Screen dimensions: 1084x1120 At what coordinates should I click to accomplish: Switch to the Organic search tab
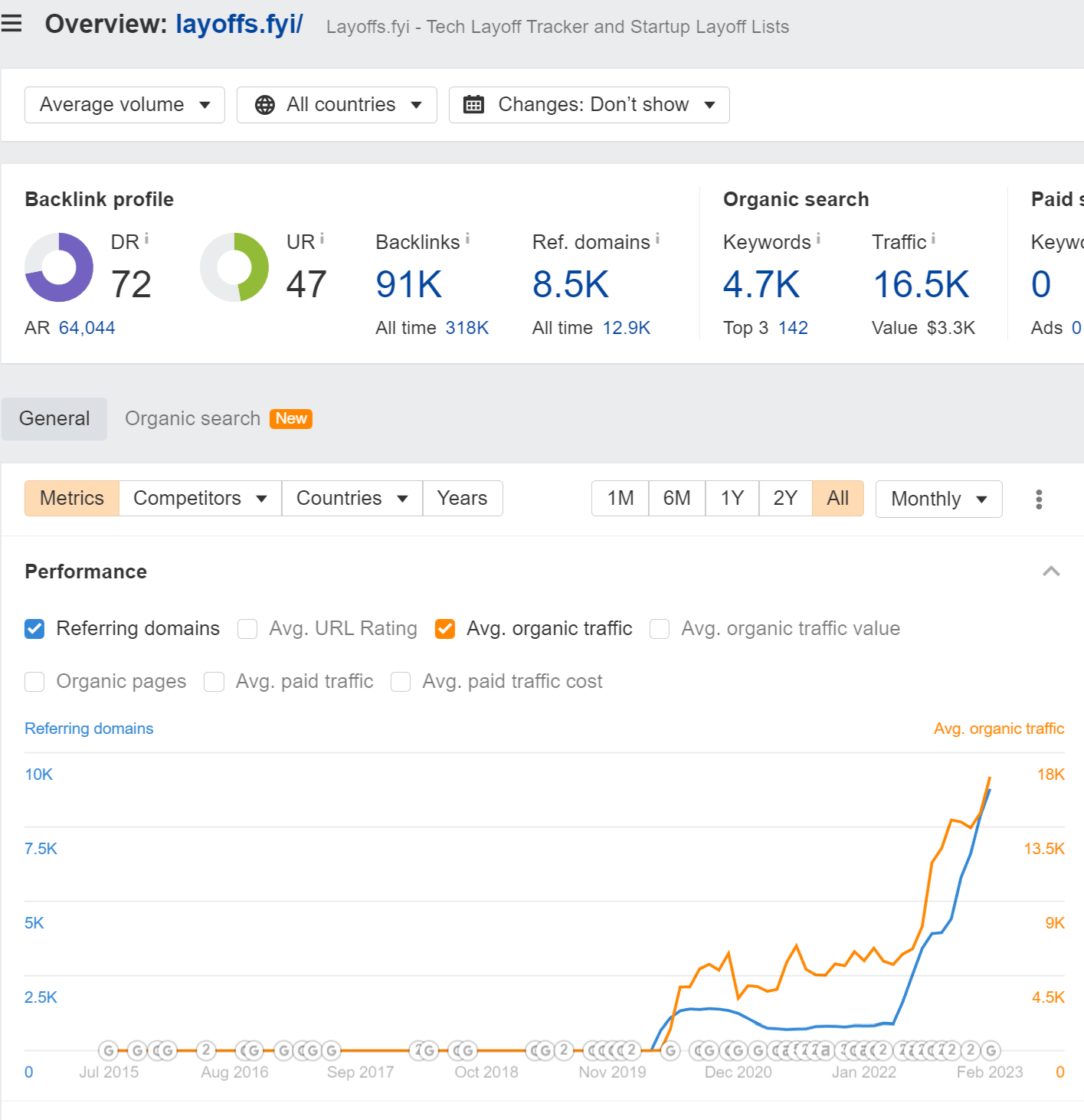192,418
